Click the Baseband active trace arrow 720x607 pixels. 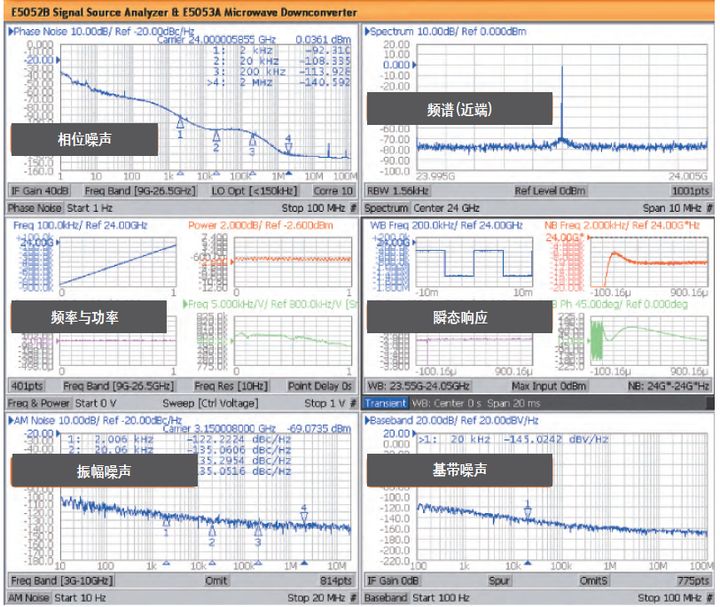(367, 420)
